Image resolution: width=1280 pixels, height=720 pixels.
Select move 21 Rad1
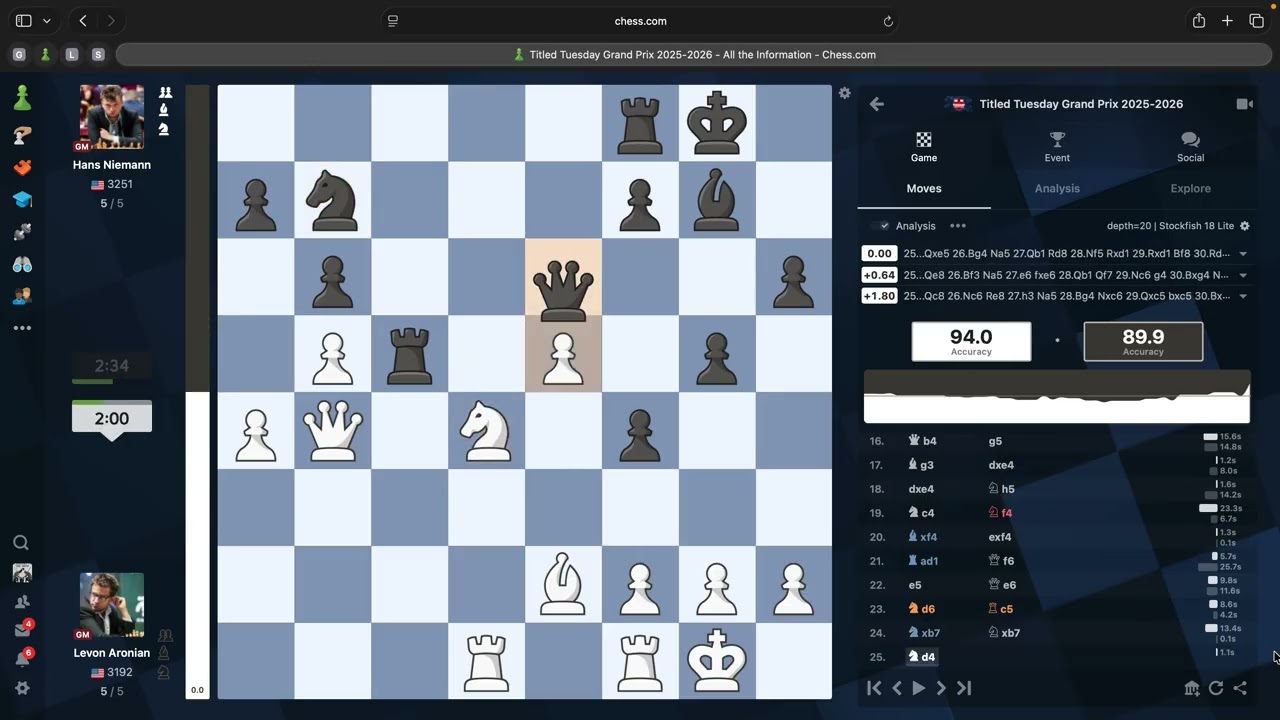pyautogui.click(x=923, y=561)
